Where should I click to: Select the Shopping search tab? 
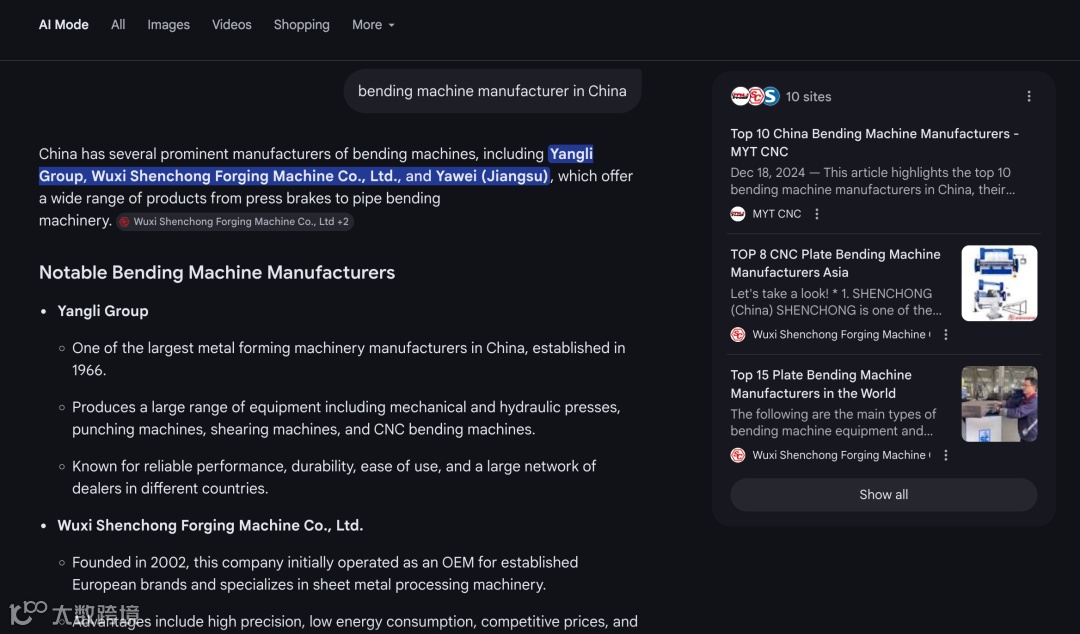301,25
